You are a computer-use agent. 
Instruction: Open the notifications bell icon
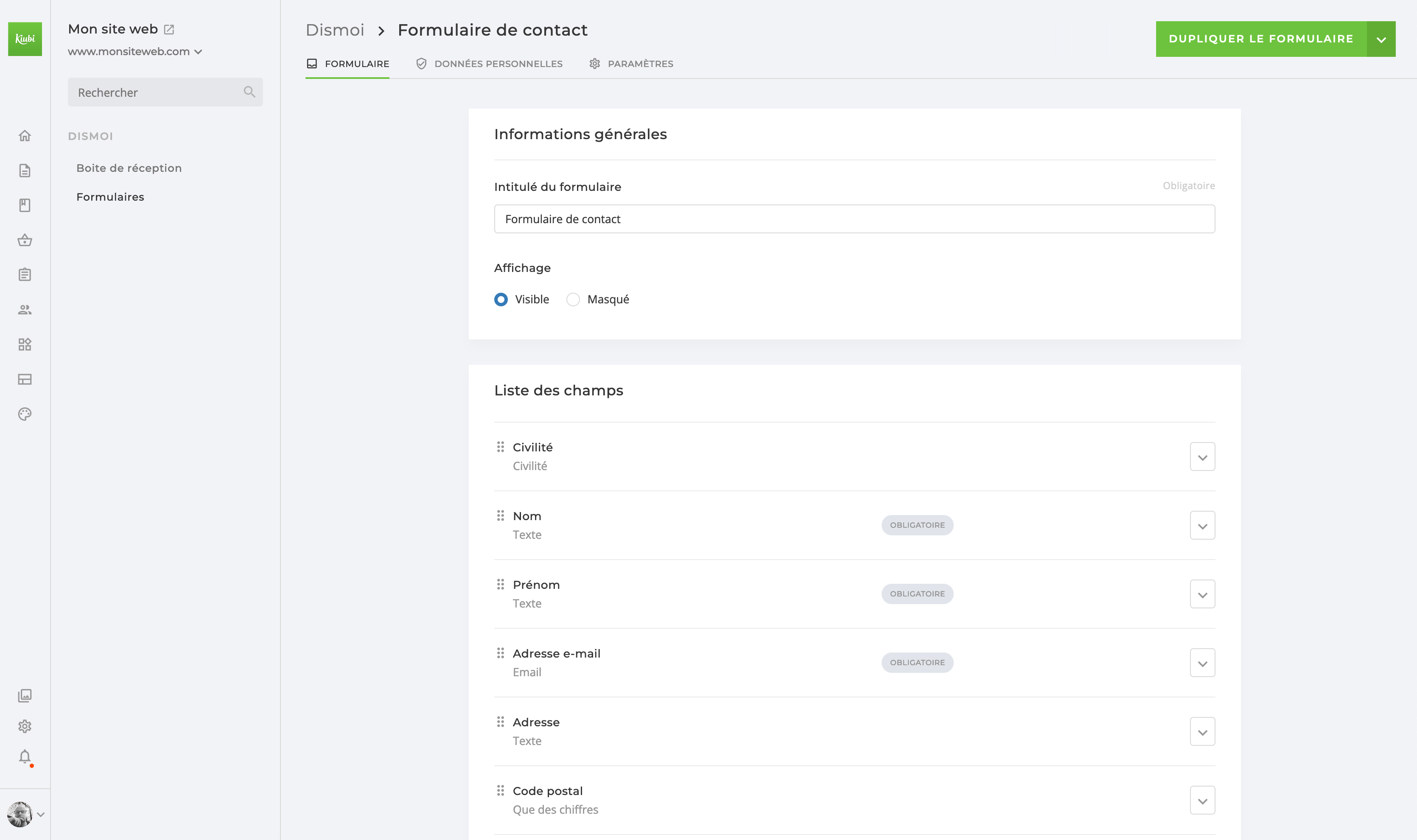click(x=24, y=757)
